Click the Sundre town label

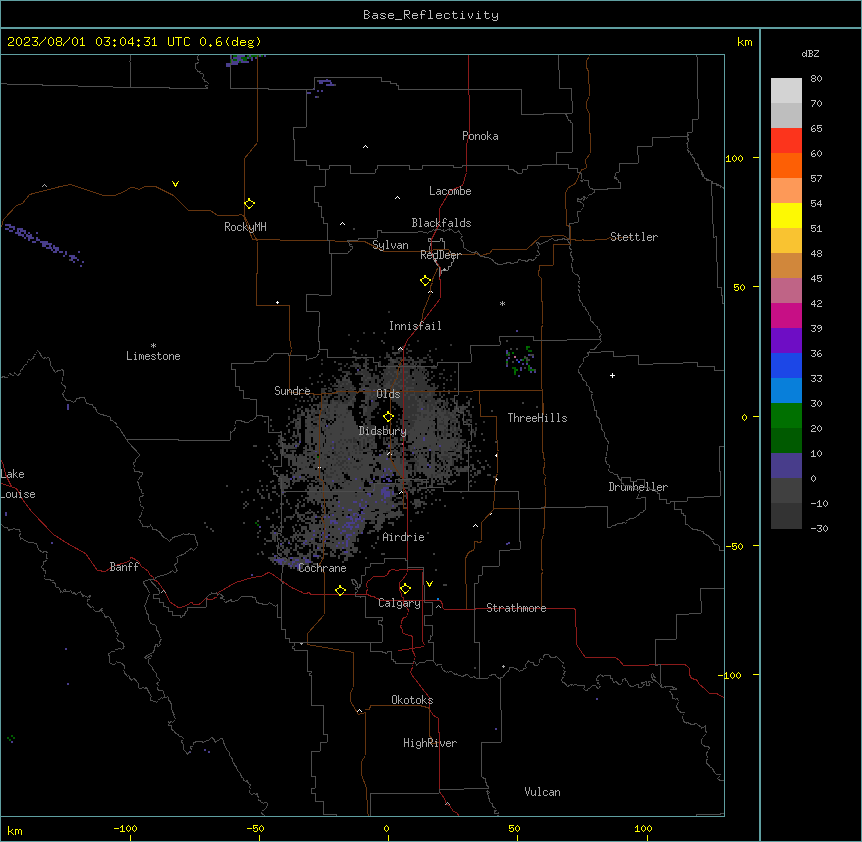coord(292,391)
